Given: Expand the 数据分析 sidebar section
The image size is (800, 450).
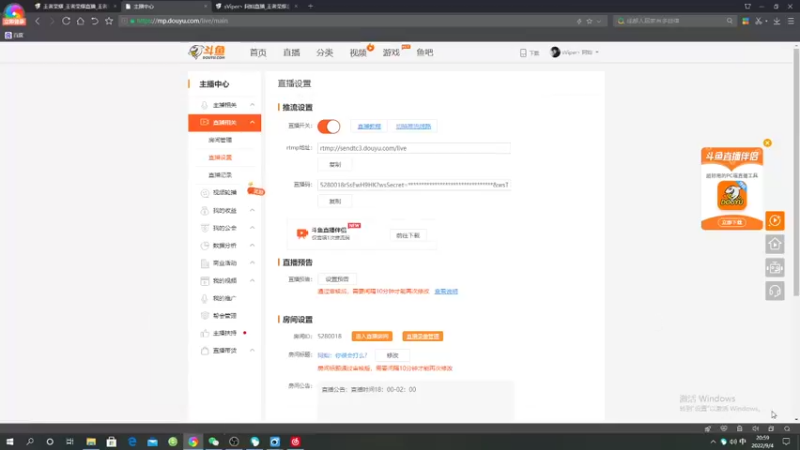Looking at the screenshot, I should coord(252,245).
